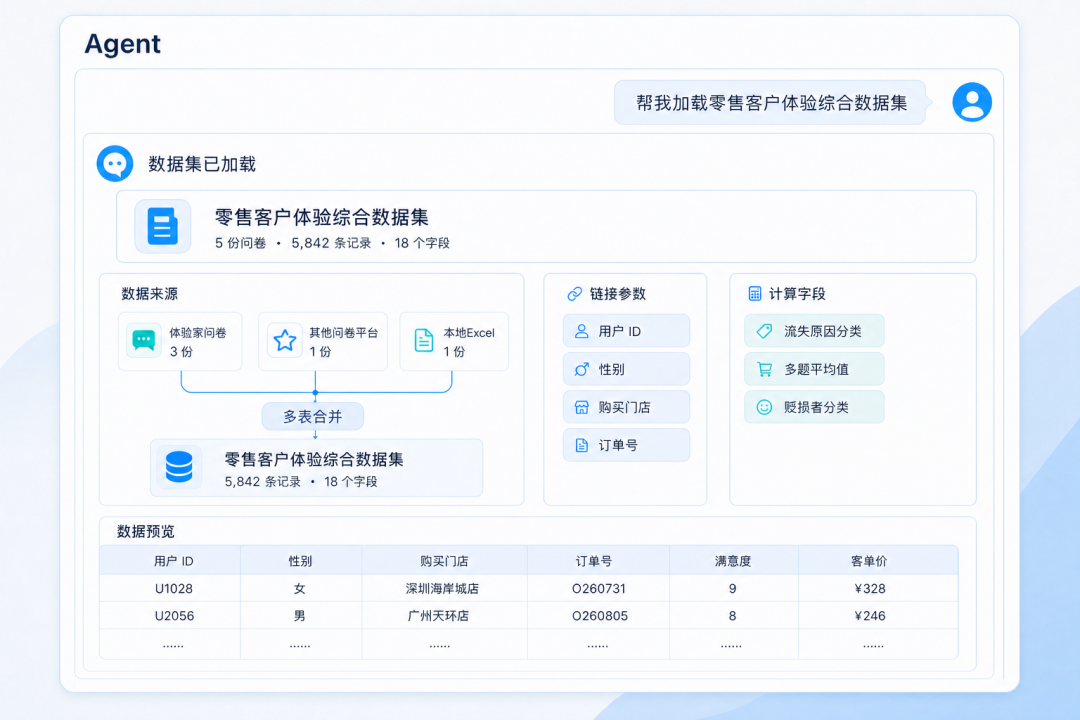1080x720 pixels.
Task: Select the 用户 ID link parameter
Action: tap(626, 331)
